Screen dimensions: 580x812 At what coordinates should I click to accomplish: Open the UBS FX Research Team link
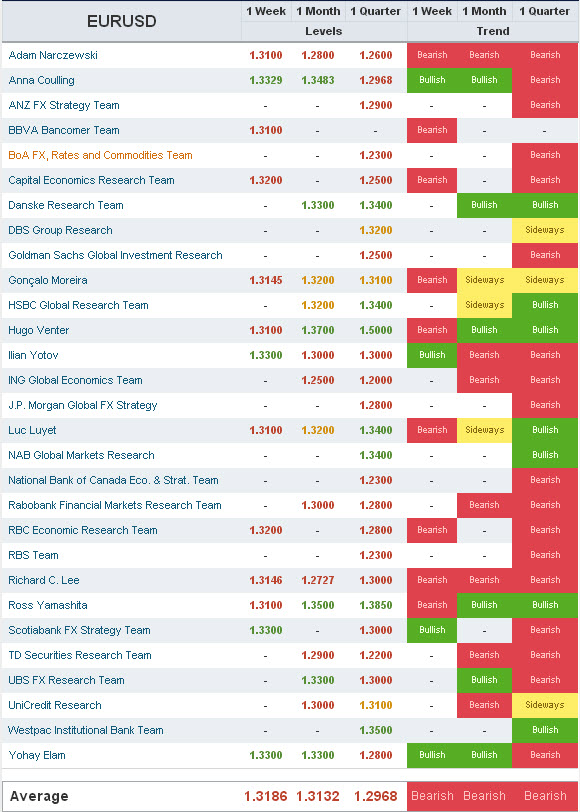pyautogui.click(x=66, y=680)
